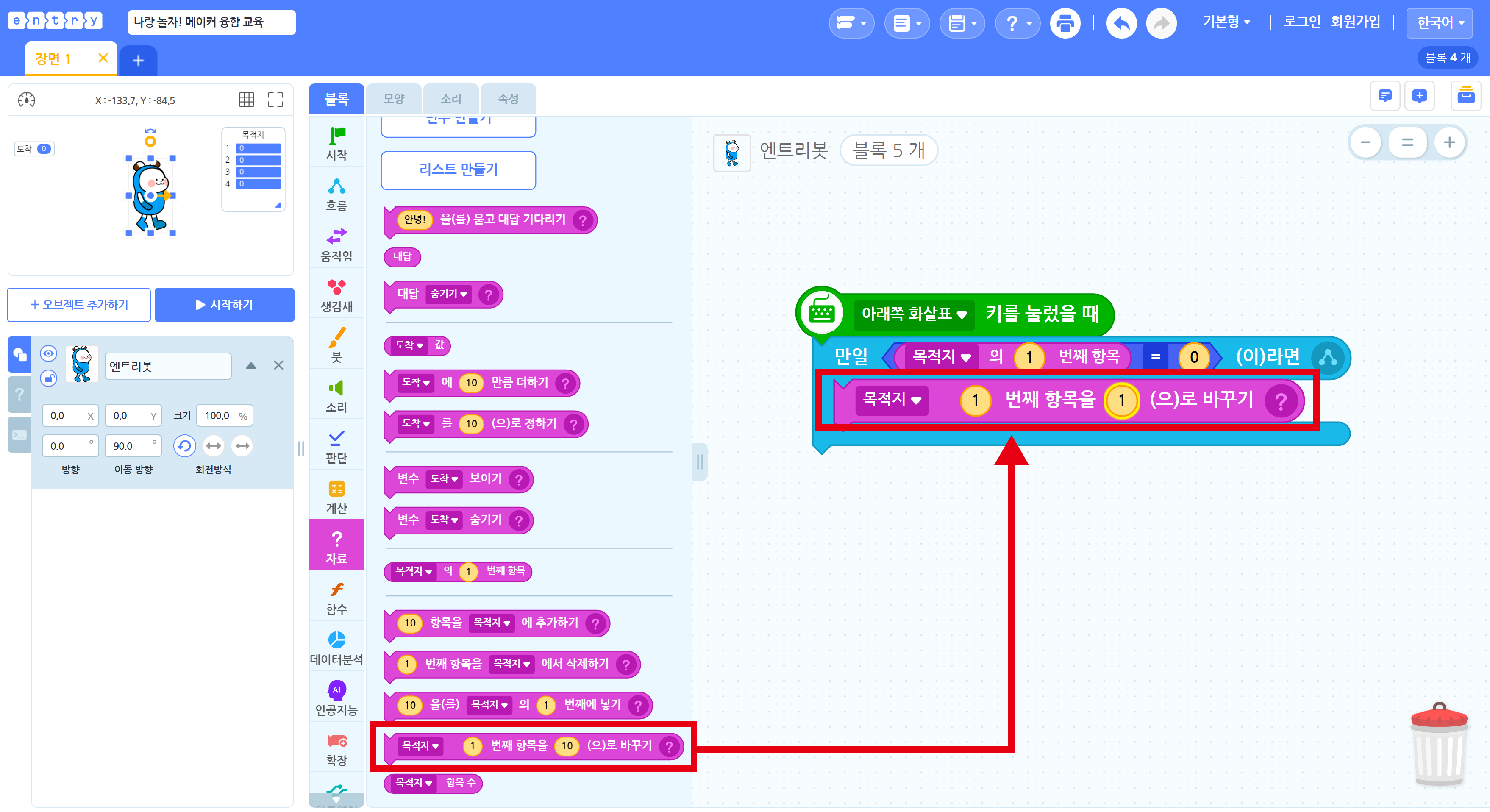
Task: Undo the last action
Action: point(1121,23)
